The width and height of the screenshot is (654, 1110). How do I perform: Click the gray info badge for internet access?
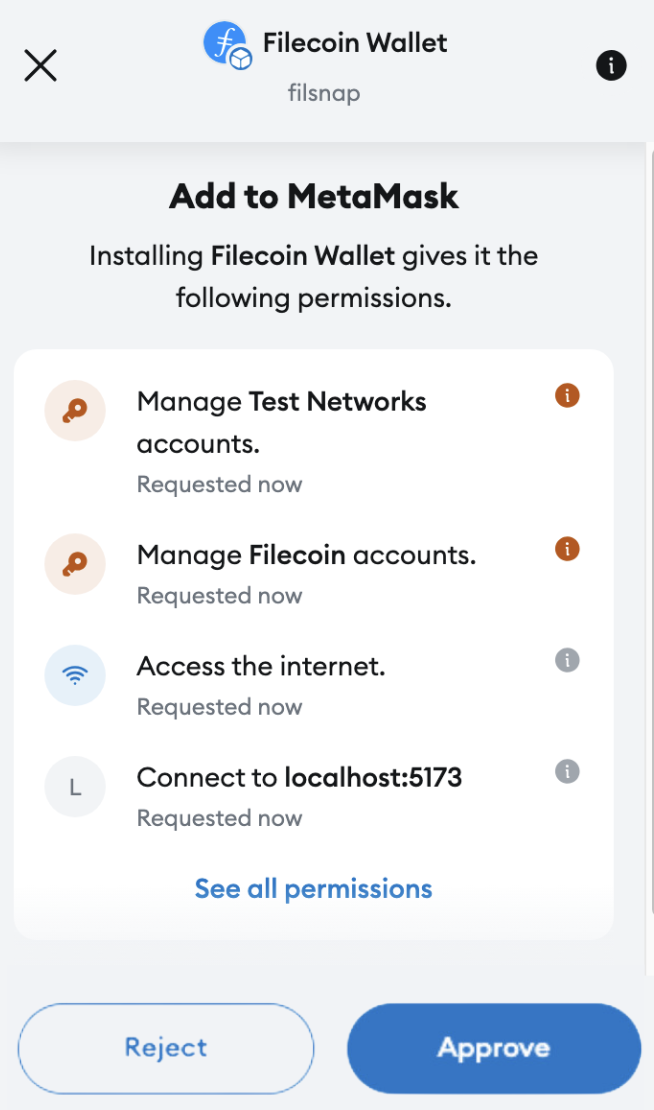pyautogui.click(x=566, y=660)
